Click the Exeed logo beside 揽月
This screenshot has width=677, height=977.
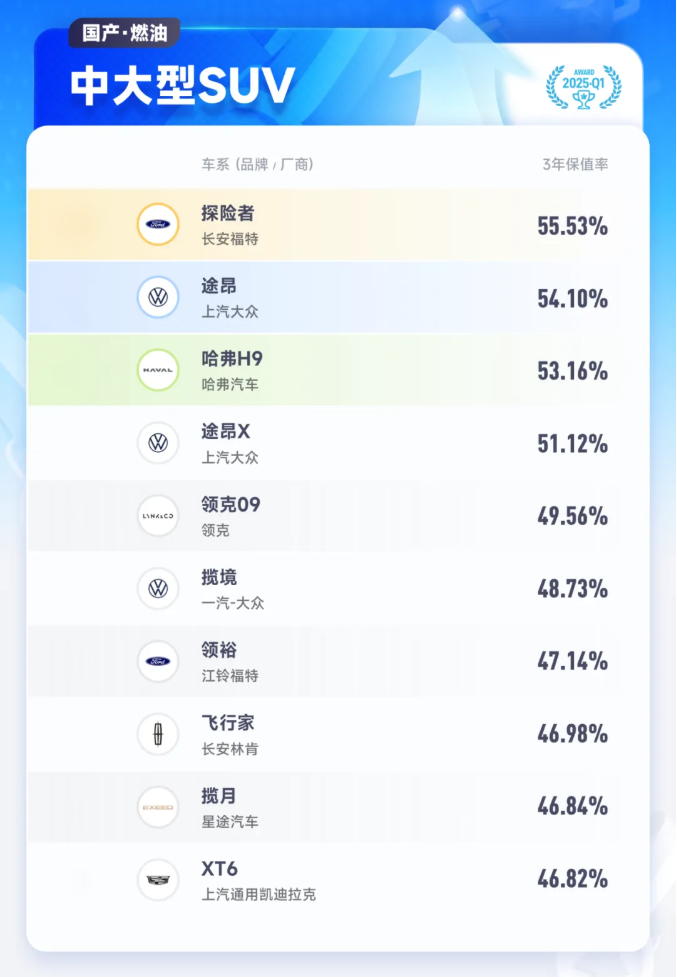click(x=158, y=806)
